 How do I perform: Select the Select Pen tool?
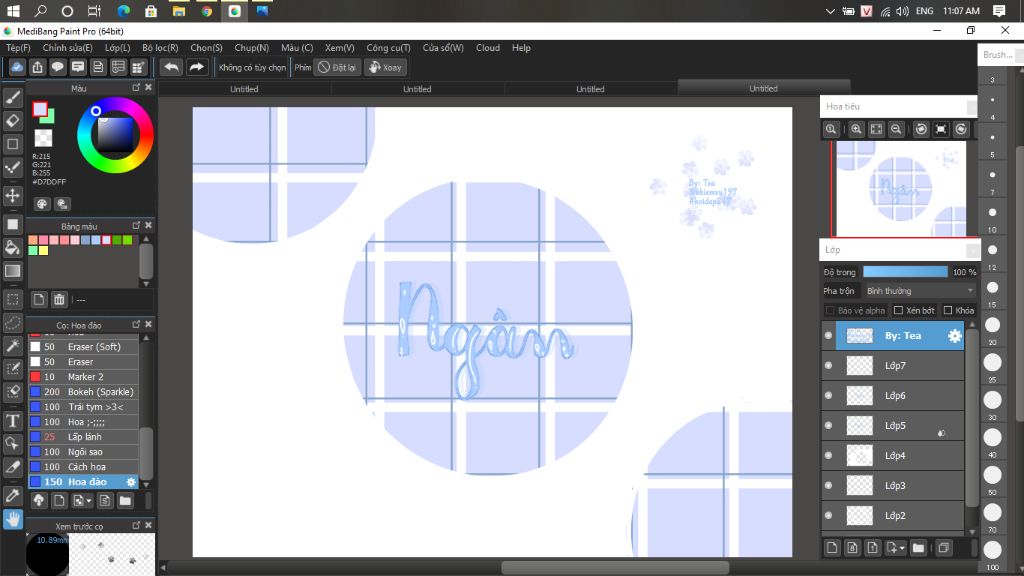[x=12, y=368]
